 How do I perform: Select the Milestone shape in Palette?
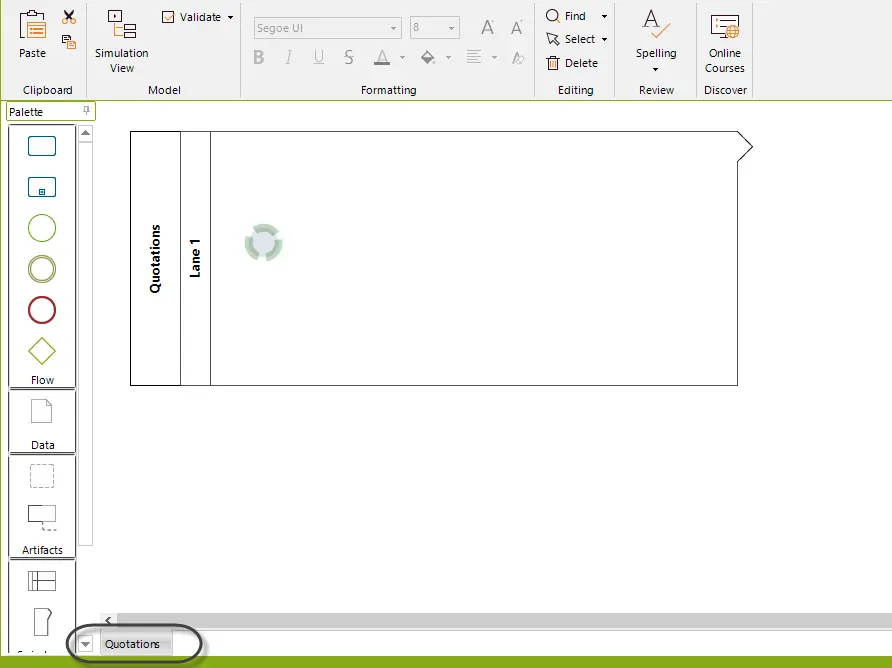43,622
